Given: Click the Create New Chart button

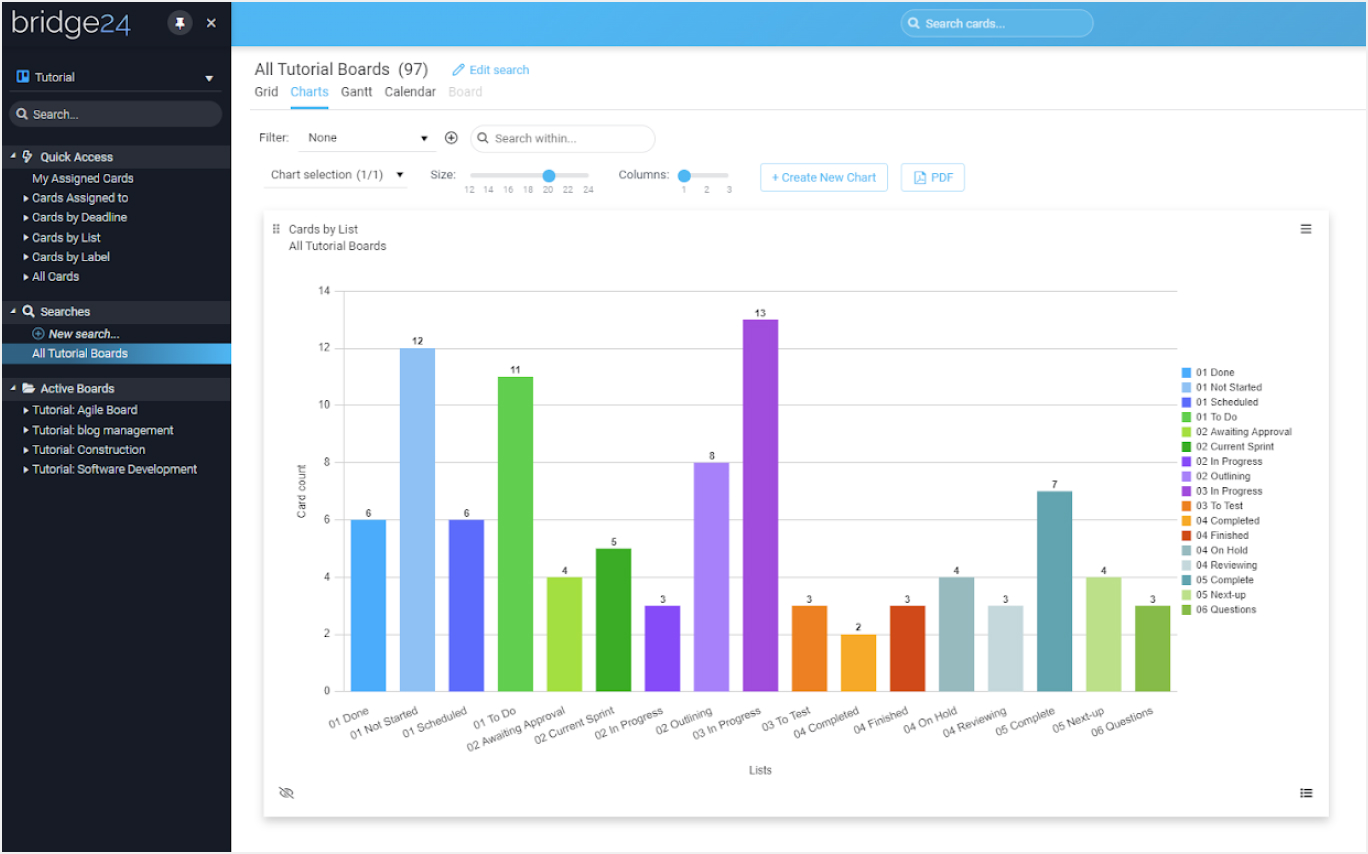Looking at the screenshot, I should 823,178.
